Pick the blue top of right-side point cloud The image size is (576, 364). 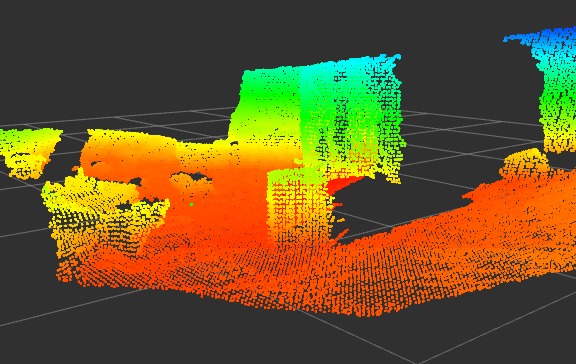tap(544, 37)
